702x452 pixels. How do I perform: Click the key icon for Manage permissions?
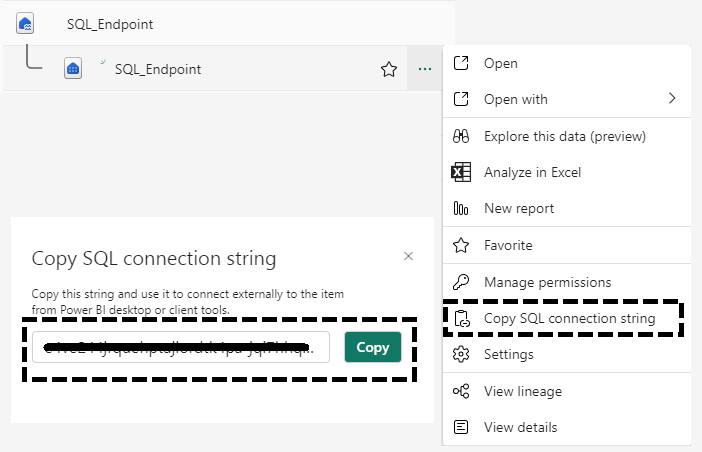click(x=461, y=282)
